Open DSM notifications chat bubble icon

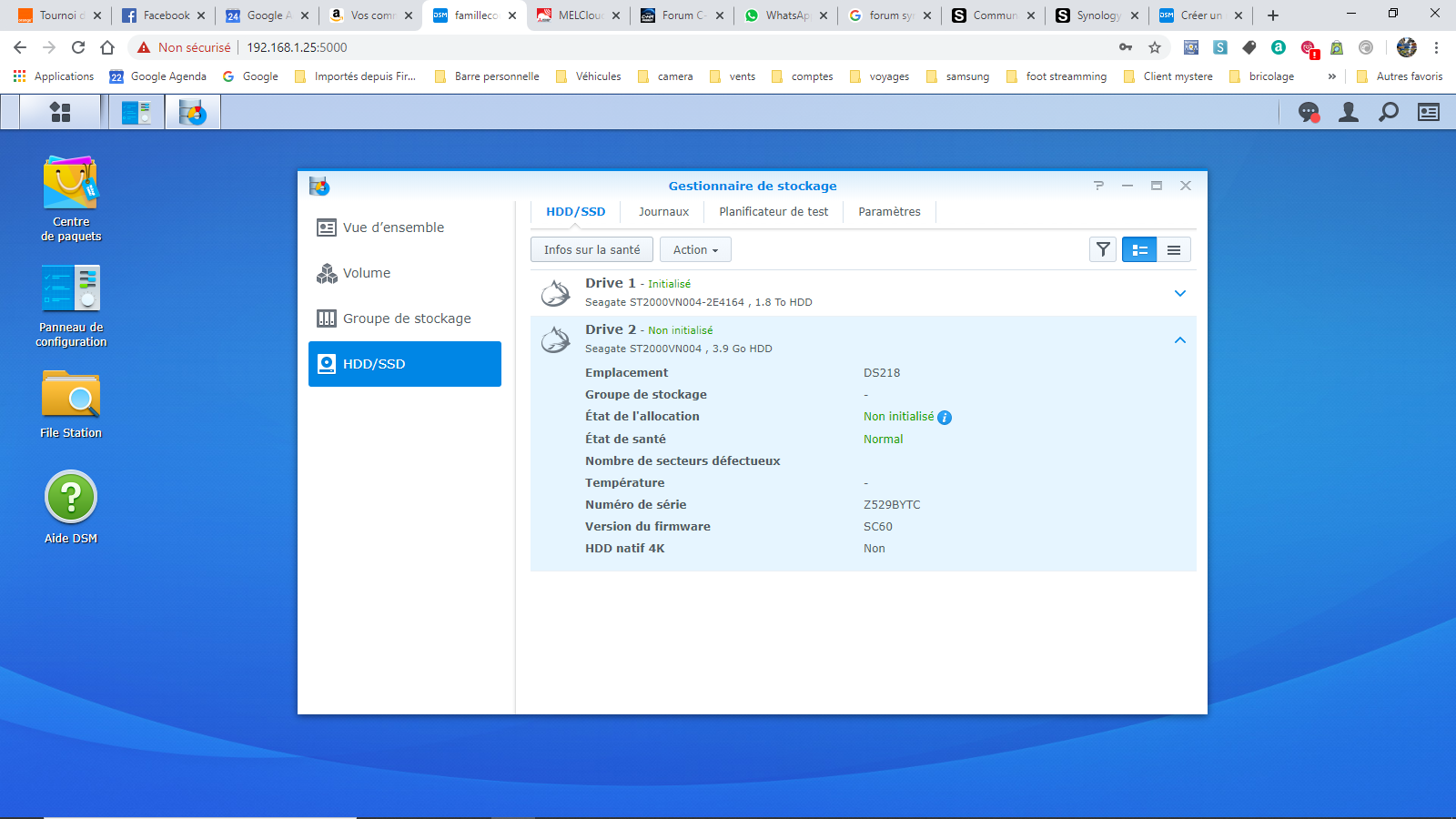pos(1309,112)
